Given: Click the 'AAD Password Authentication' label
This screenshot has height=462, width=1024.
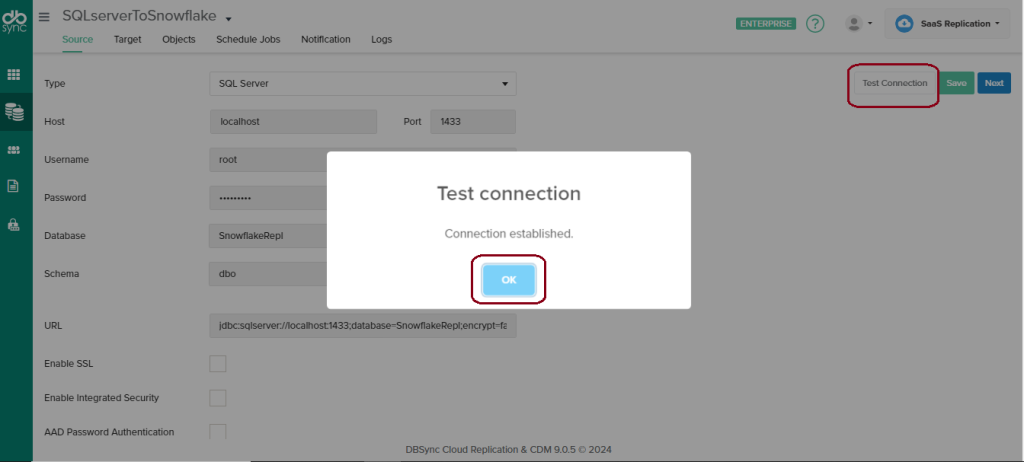Looking at the screenshot, I should (109, 432).
